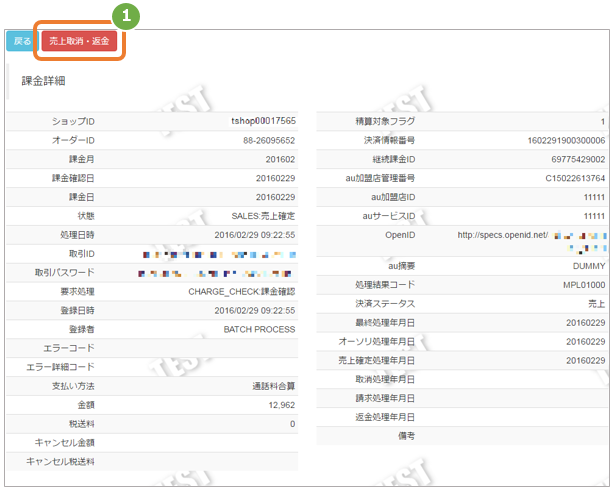Click the 継続課金ID label
The width and height of the screenshot is (612, 490).
[x=393, y=159]
